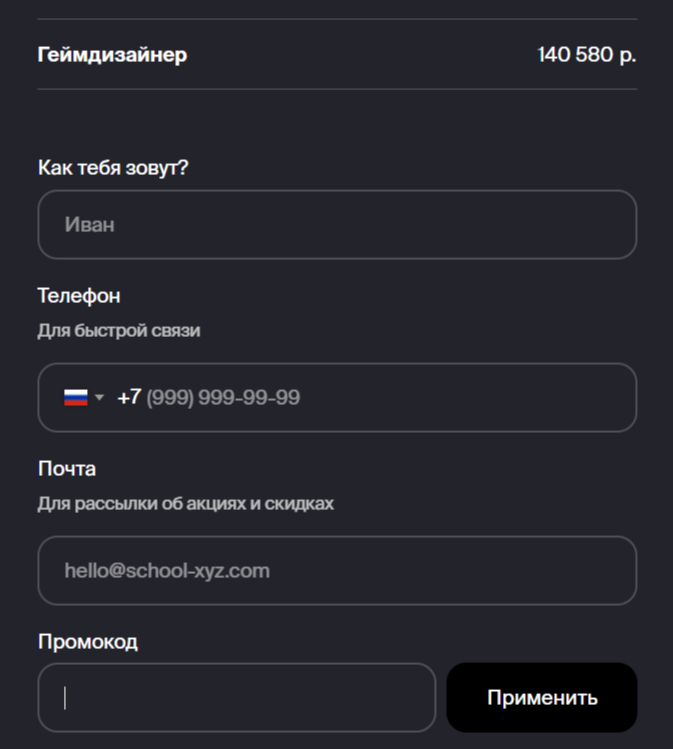Apply promo code with Применить button

click(x=542, y=697)
